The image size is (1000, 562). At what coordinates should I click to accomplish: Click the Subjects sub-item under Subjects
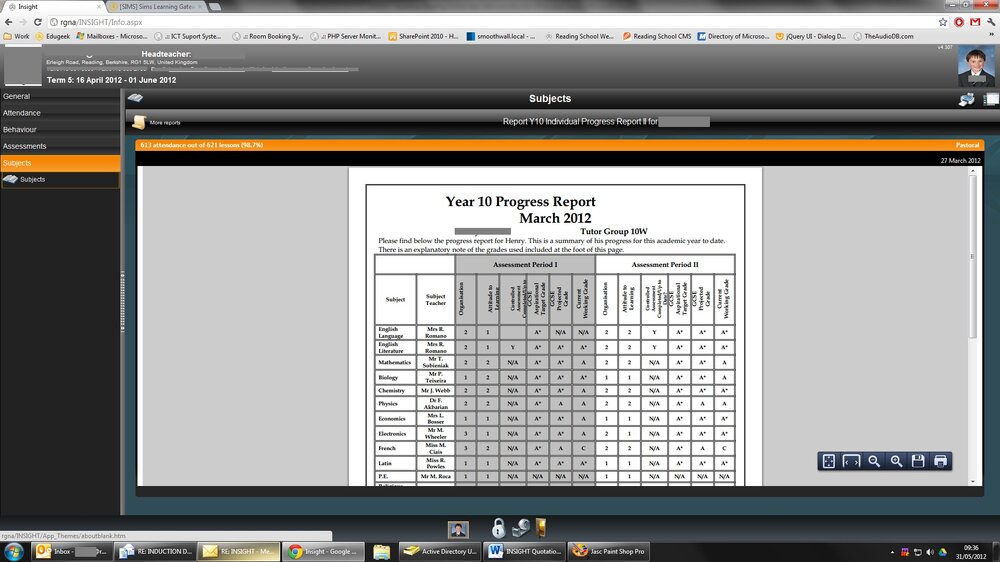pyautogui.click(x=32, y=179)
